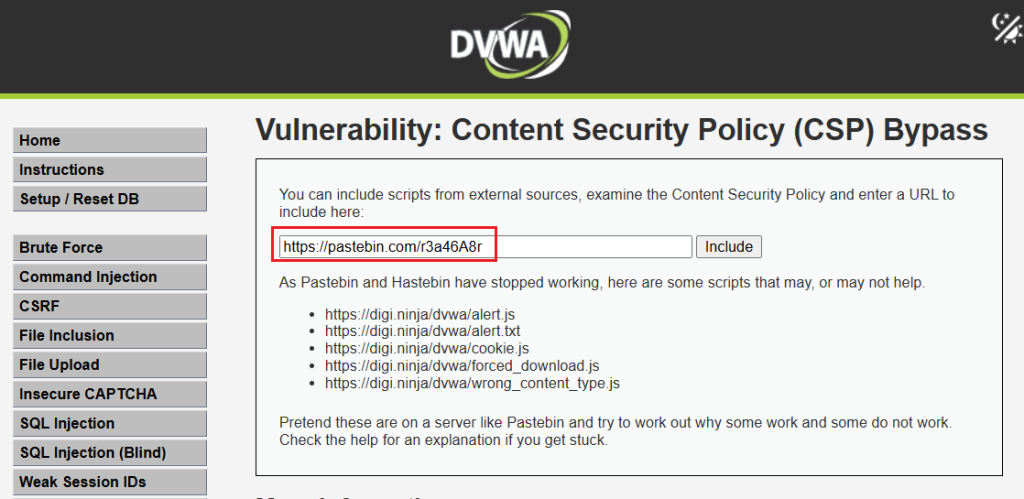Click the Include button
This screenshot has height=499, width=1024.
coord(729,246)
